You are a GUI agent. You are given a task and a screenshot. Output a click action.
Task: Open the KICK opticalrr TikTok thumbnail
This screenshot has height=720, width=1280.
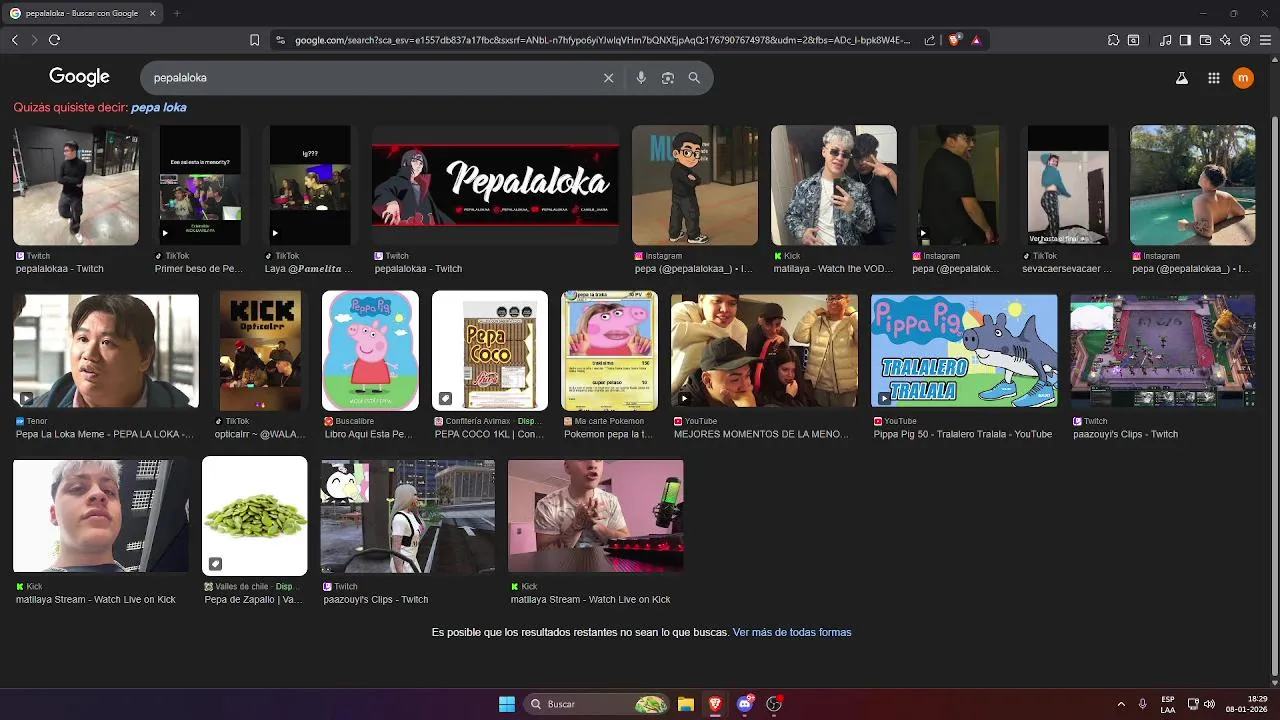pyautogui.click(x=260, y=351)
